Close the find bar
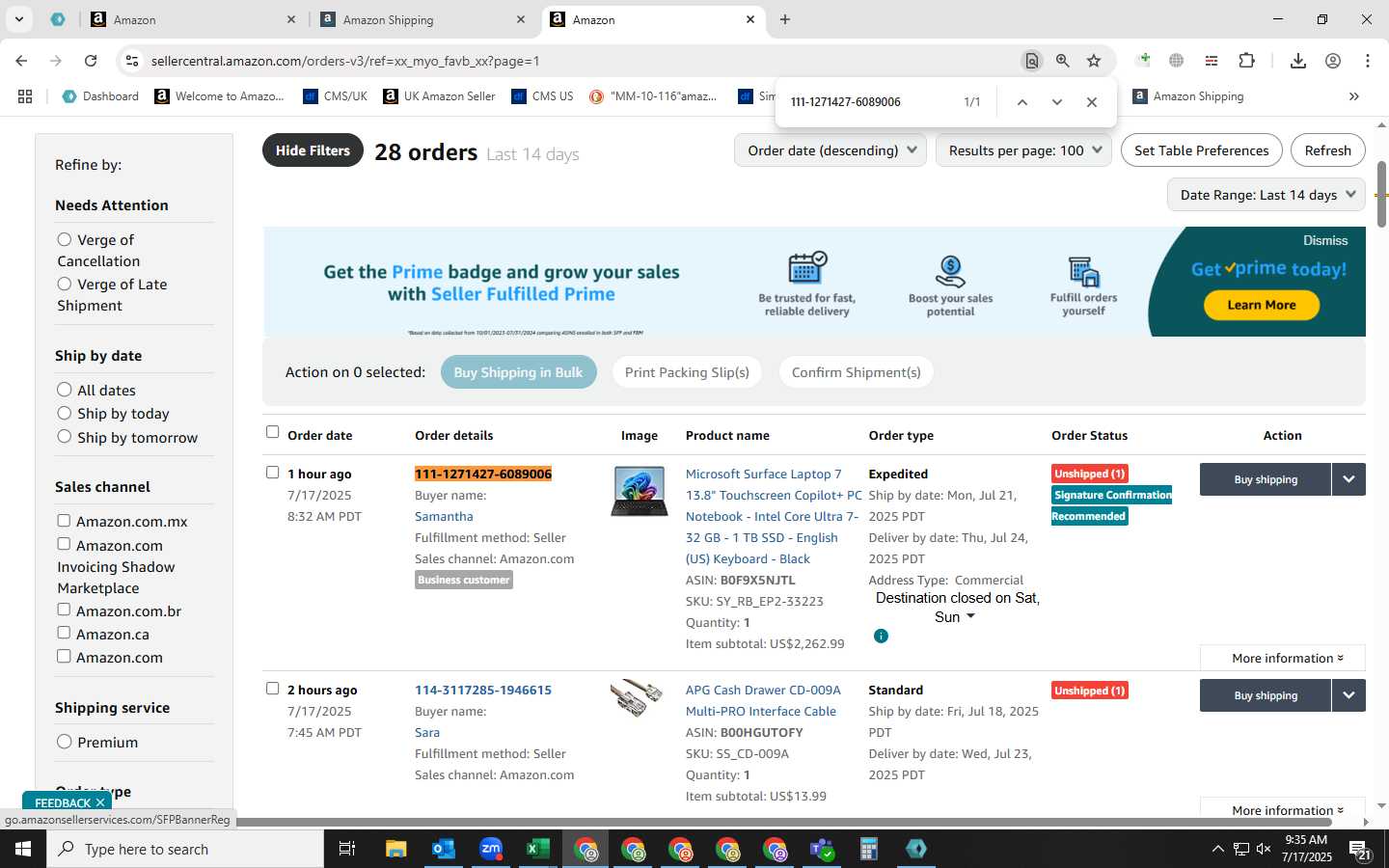 (x=1092, y=102)
